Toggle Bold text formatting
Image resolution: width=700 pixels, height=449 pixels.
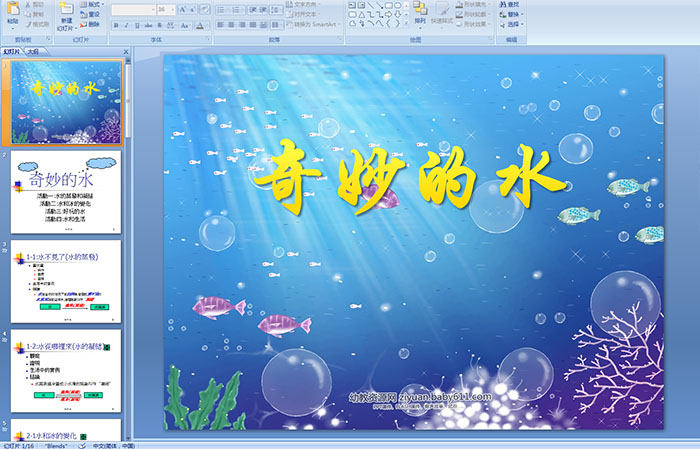[x=115, y=25]
